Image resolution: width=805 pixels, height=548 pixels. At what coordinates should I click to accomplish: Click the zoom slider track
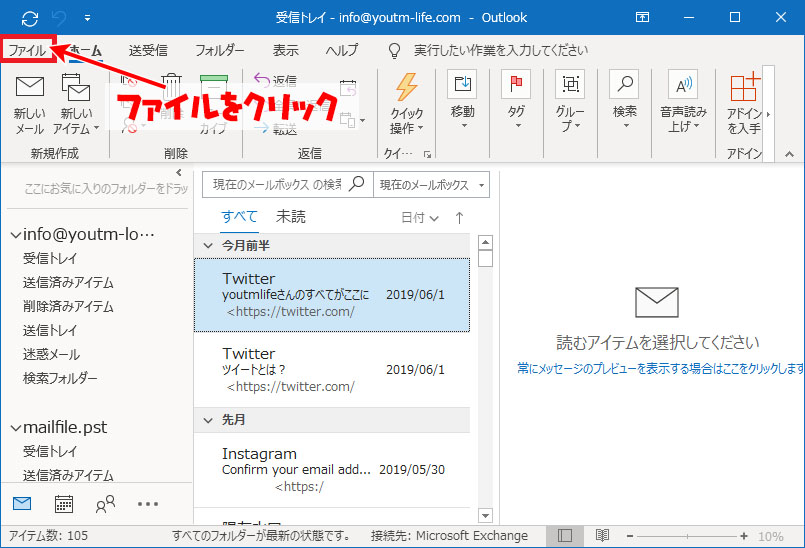[687, 536]
